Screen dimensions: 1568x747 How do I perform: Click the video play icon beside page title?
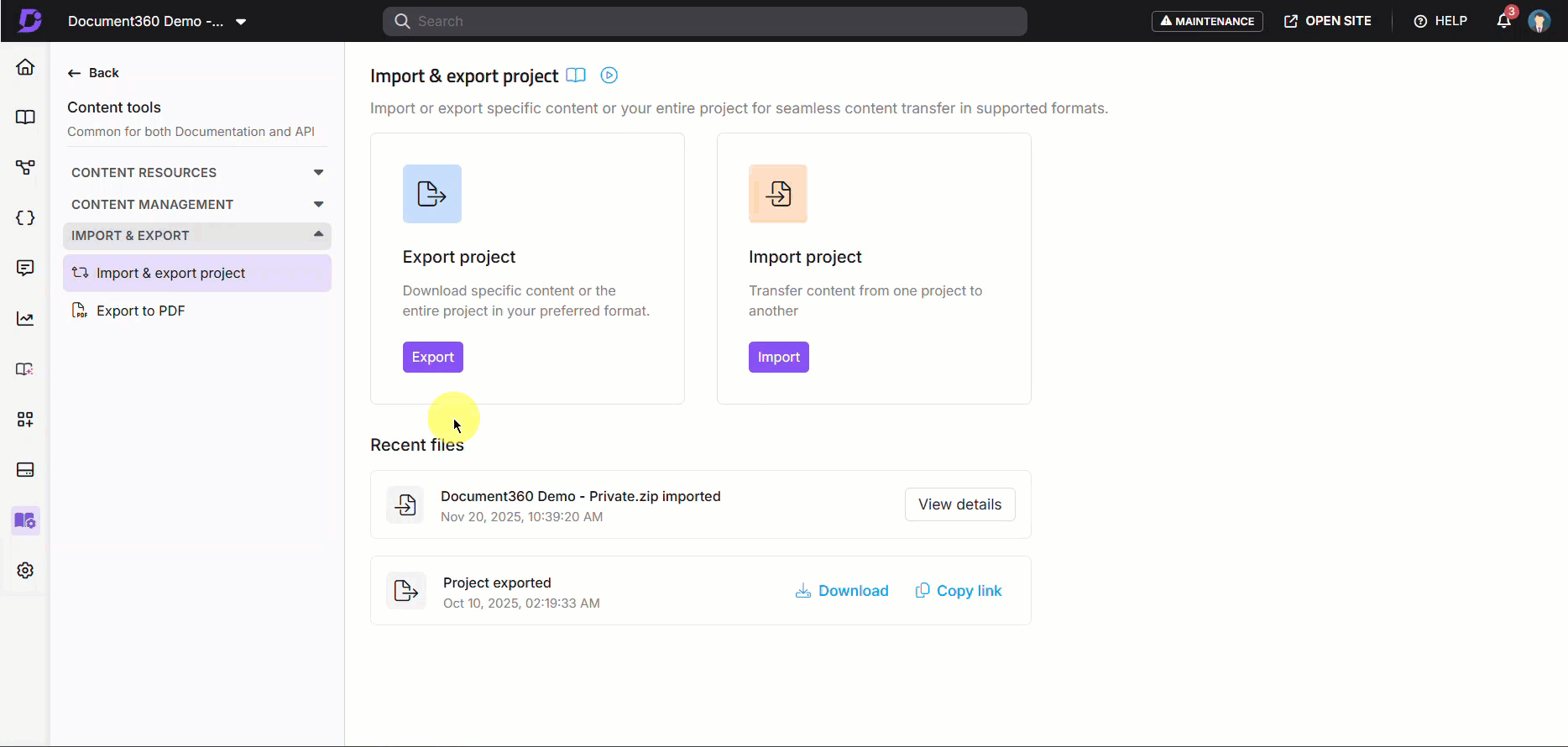609,76
